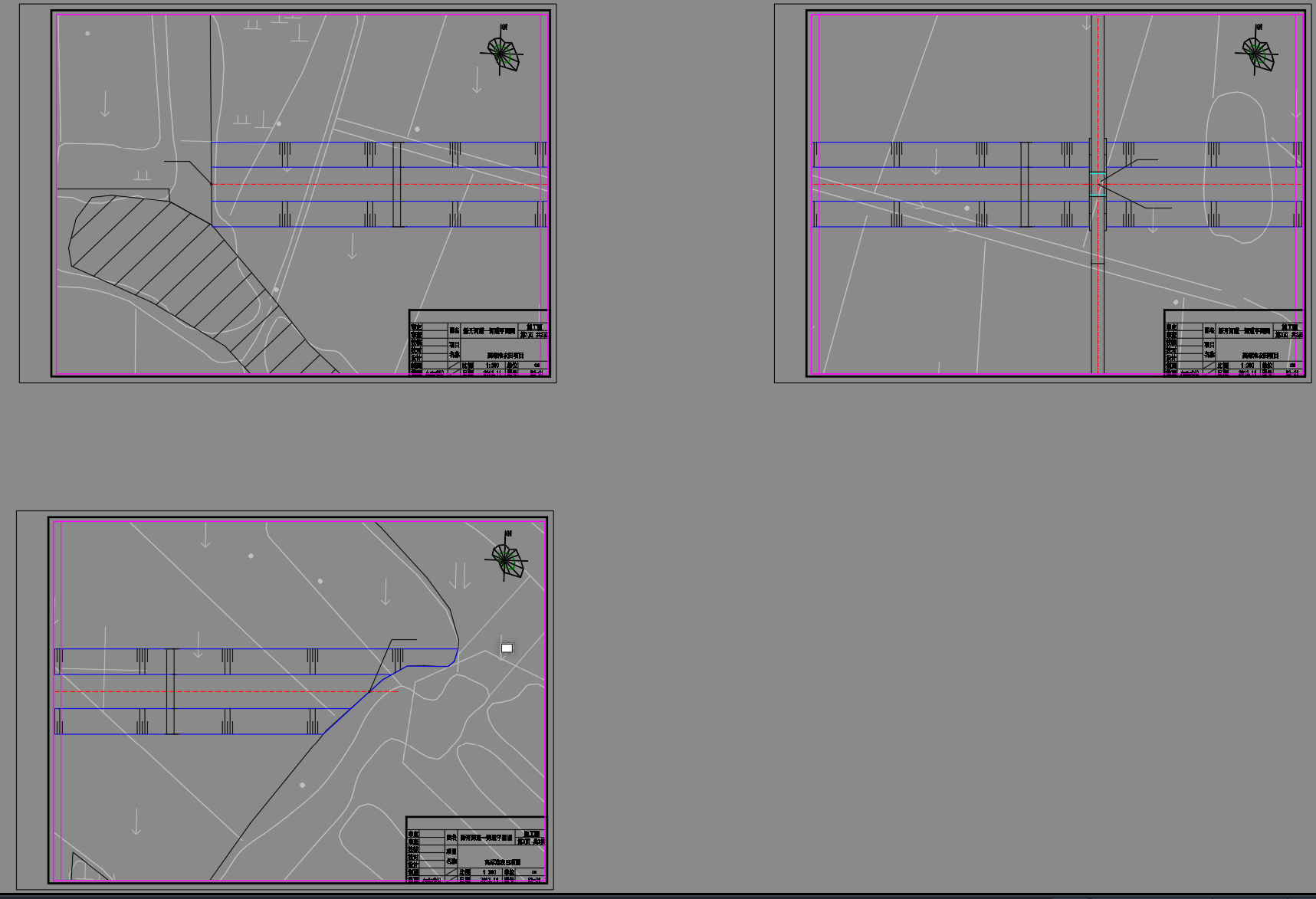
Task: Click the "项目" label in the bottom sheet title block
Action: click(x=451, y=851)
